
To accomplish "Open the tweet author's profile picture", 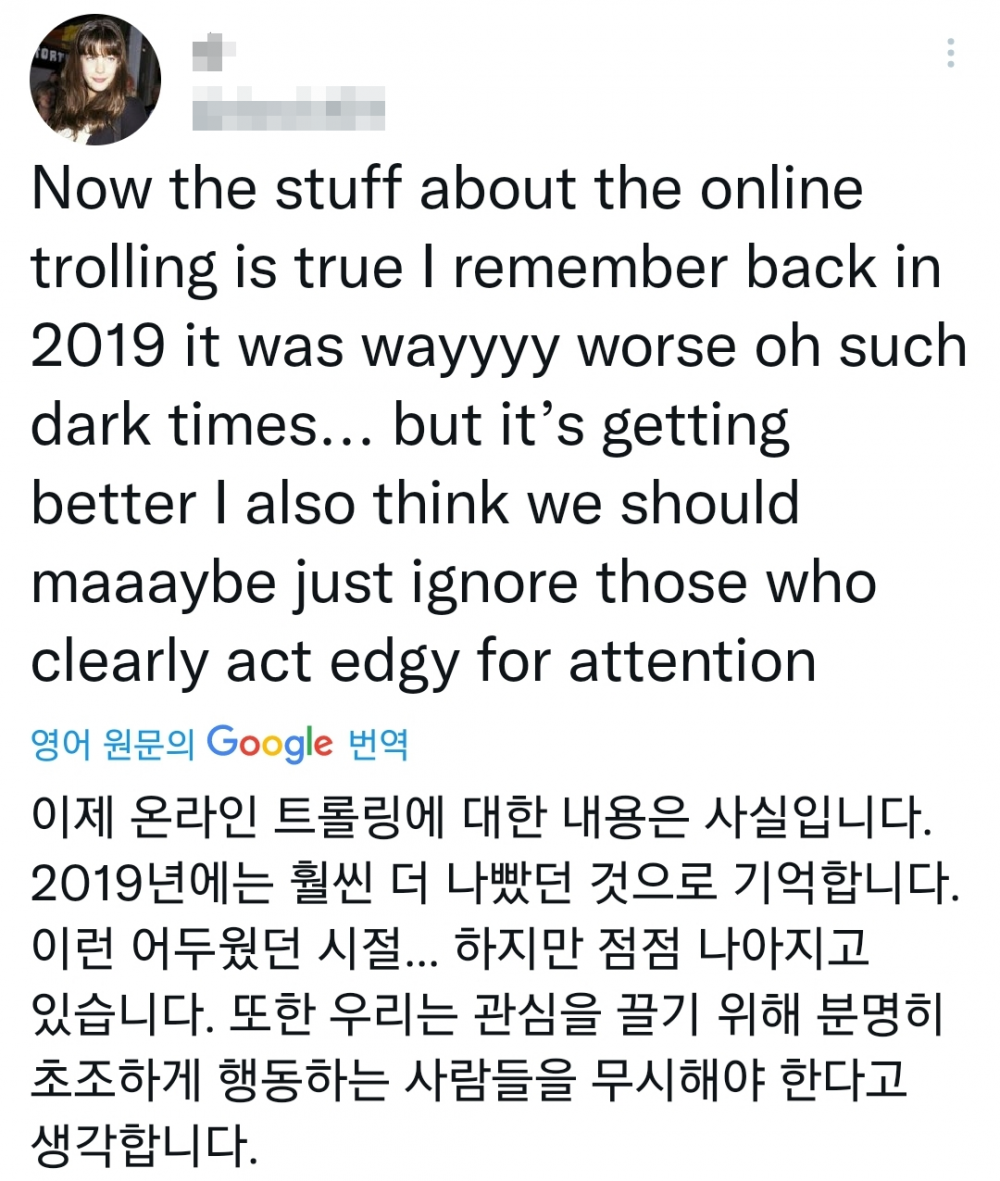I will point(96,79).
